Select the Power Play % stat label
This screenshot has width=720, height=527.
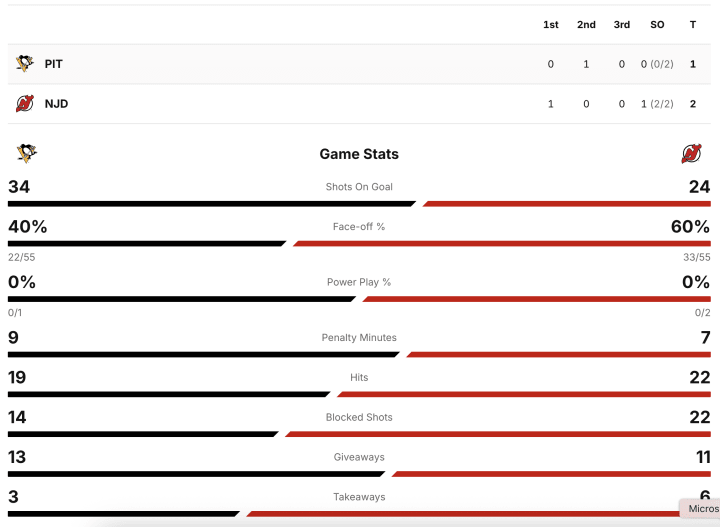coord(359,282)
